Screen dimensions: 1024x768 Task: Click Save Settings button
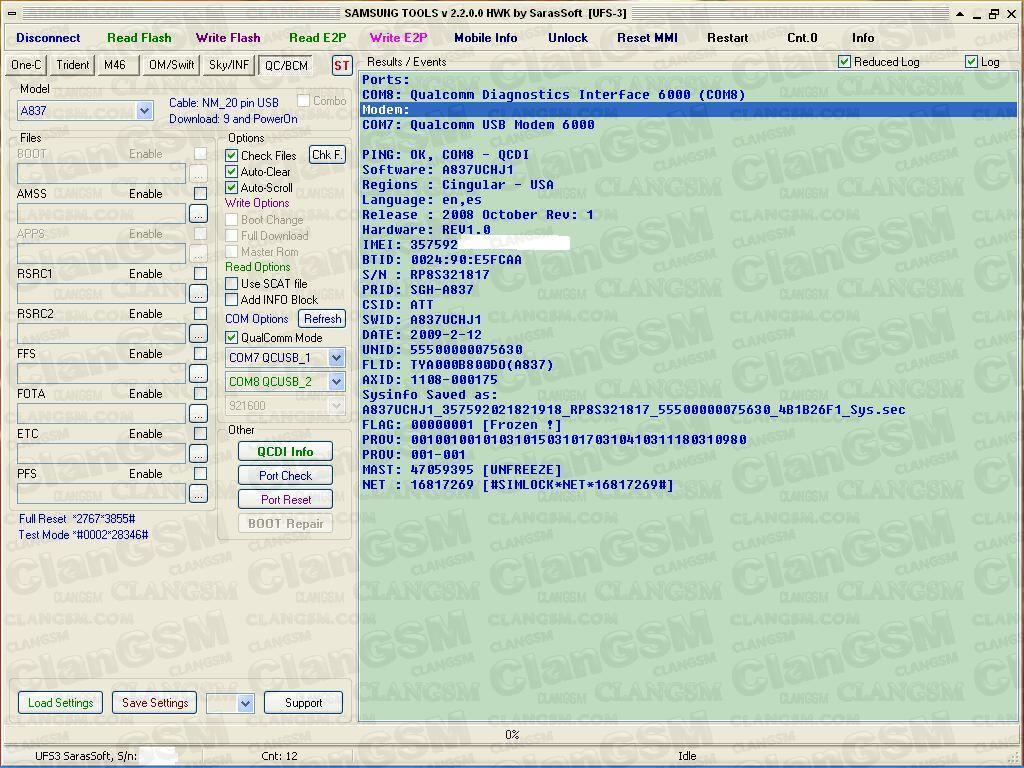155,703
